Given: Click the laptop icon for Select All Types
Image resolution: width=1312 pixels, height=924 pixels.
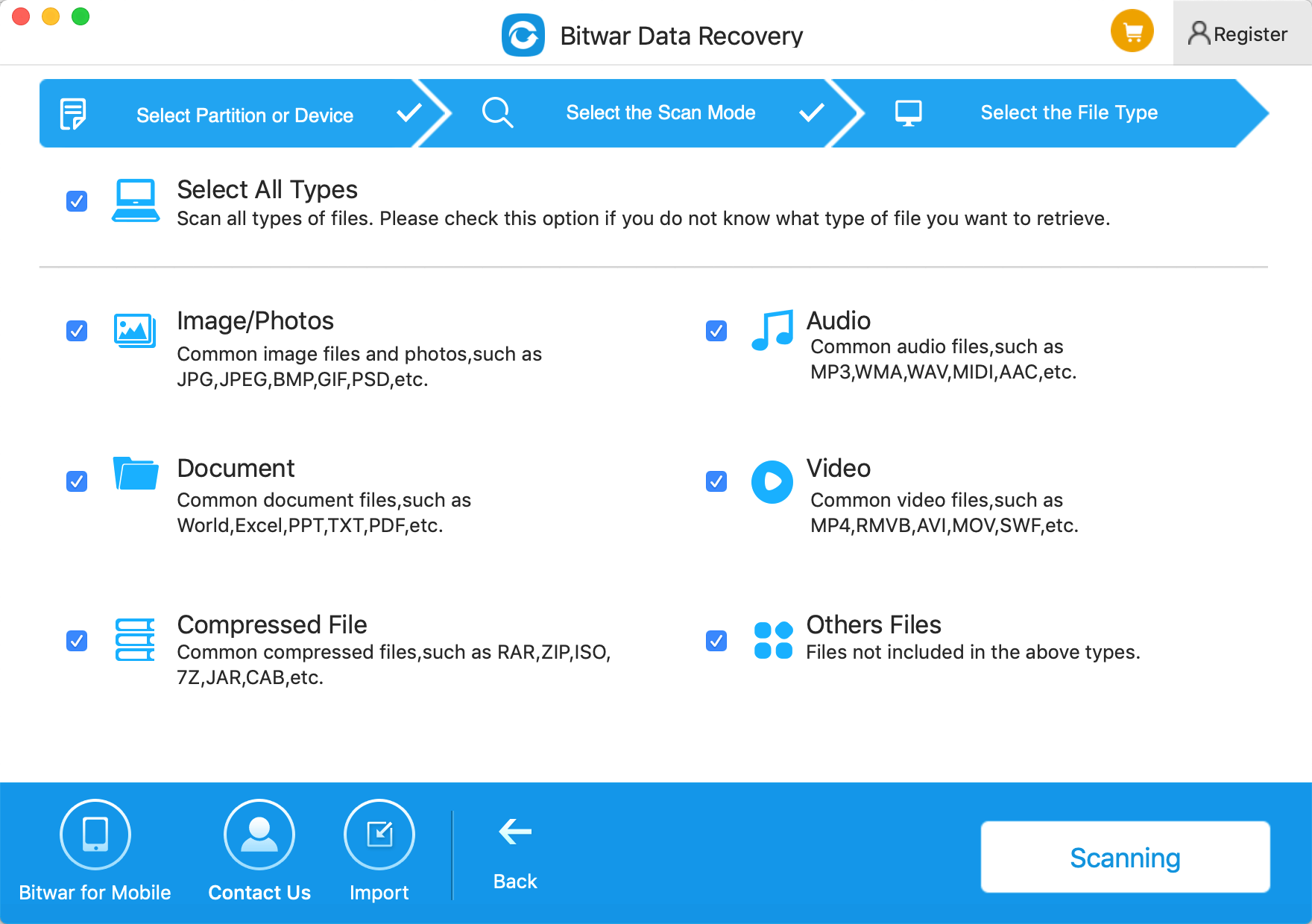Looking at the screenshot, I should click(x=135, y=200).
